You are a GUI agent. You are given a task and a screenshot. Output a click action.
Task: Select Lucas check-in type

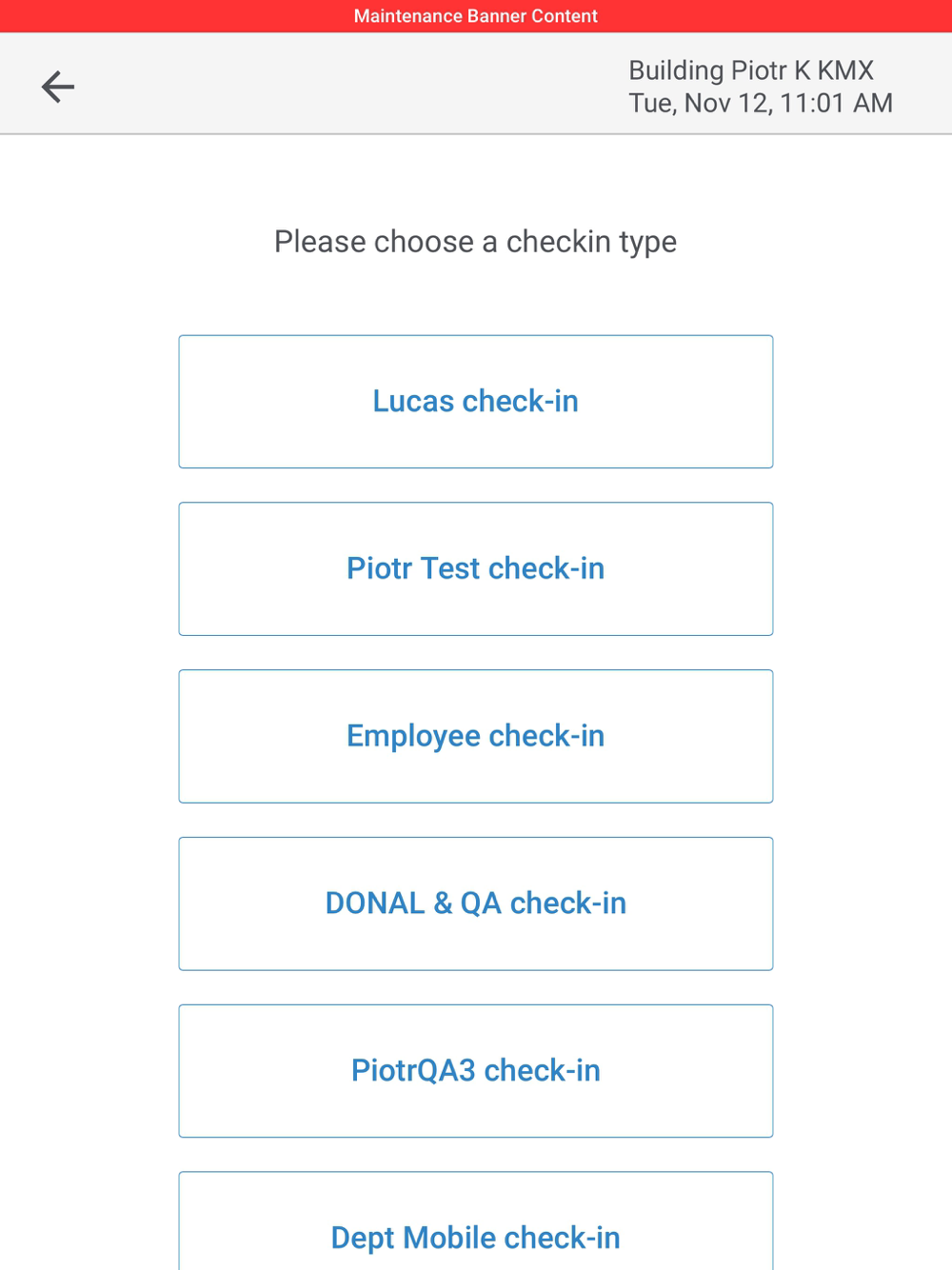pos(475,402)
